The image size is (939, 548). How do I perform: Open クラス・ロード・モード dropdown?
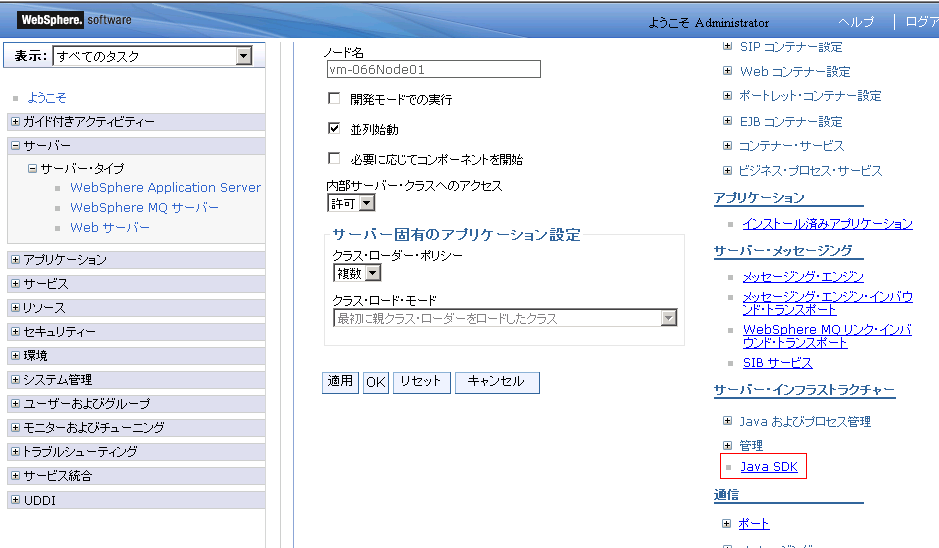[x=505, y=318]
